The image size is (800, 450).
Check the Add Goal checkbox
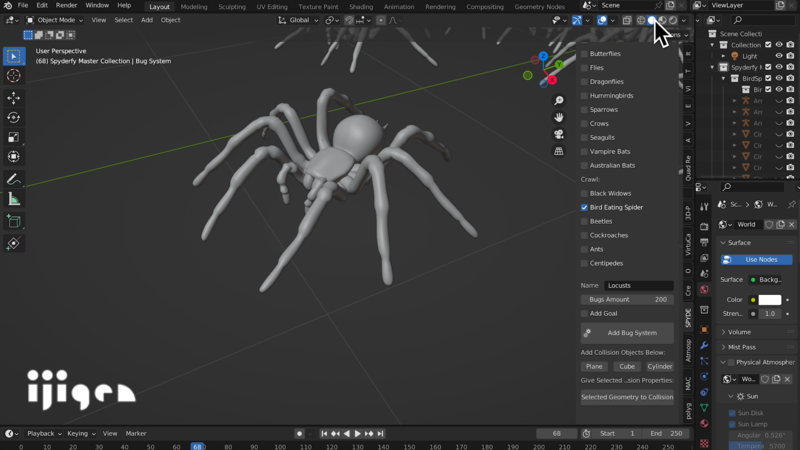(x=584, y=313)
